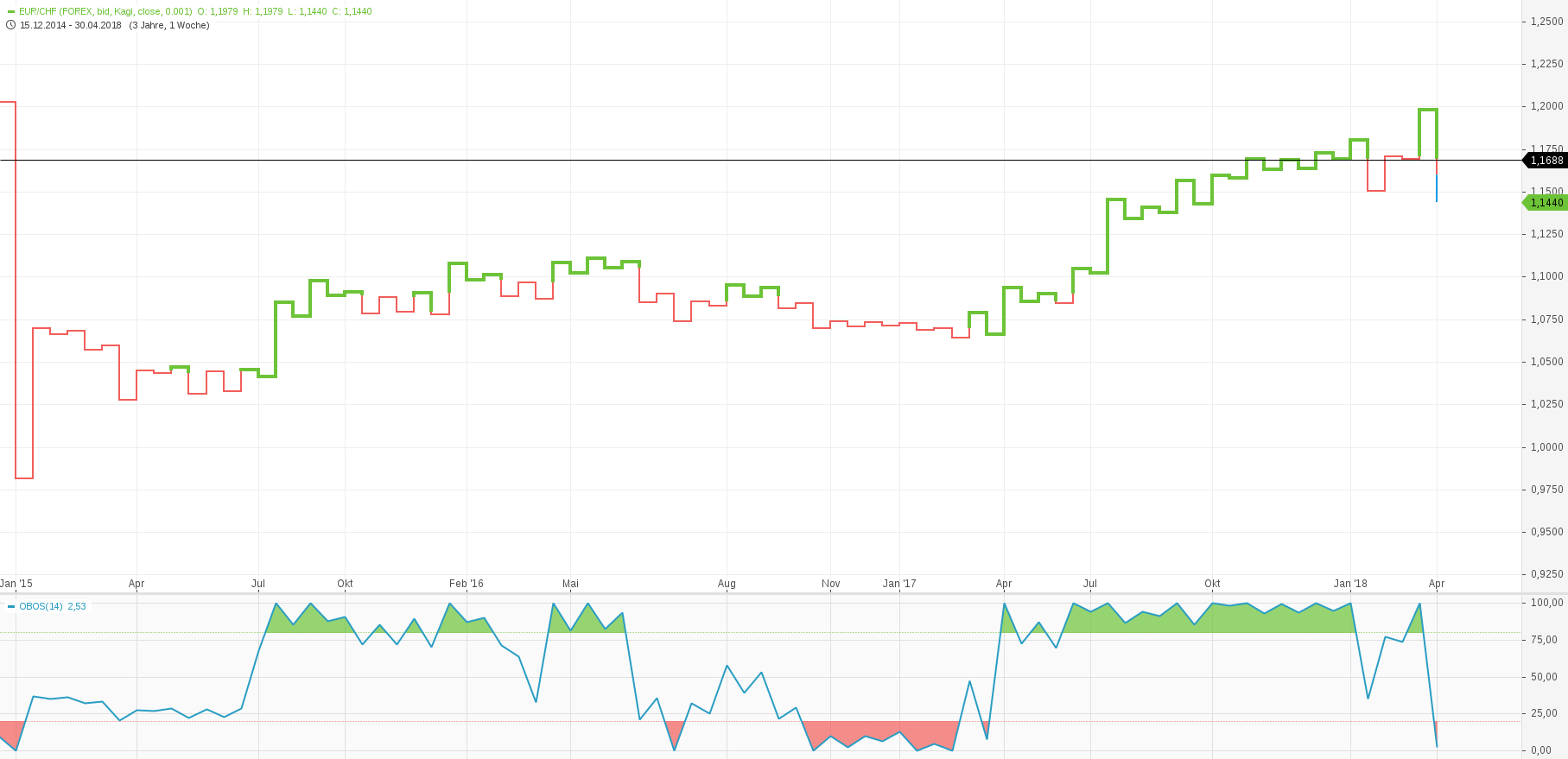Image resolution: width=1568 pixels, height=759 pixels.
Task: Click the 'C: 1,1440' close value
Action: (x=352, y=12)
